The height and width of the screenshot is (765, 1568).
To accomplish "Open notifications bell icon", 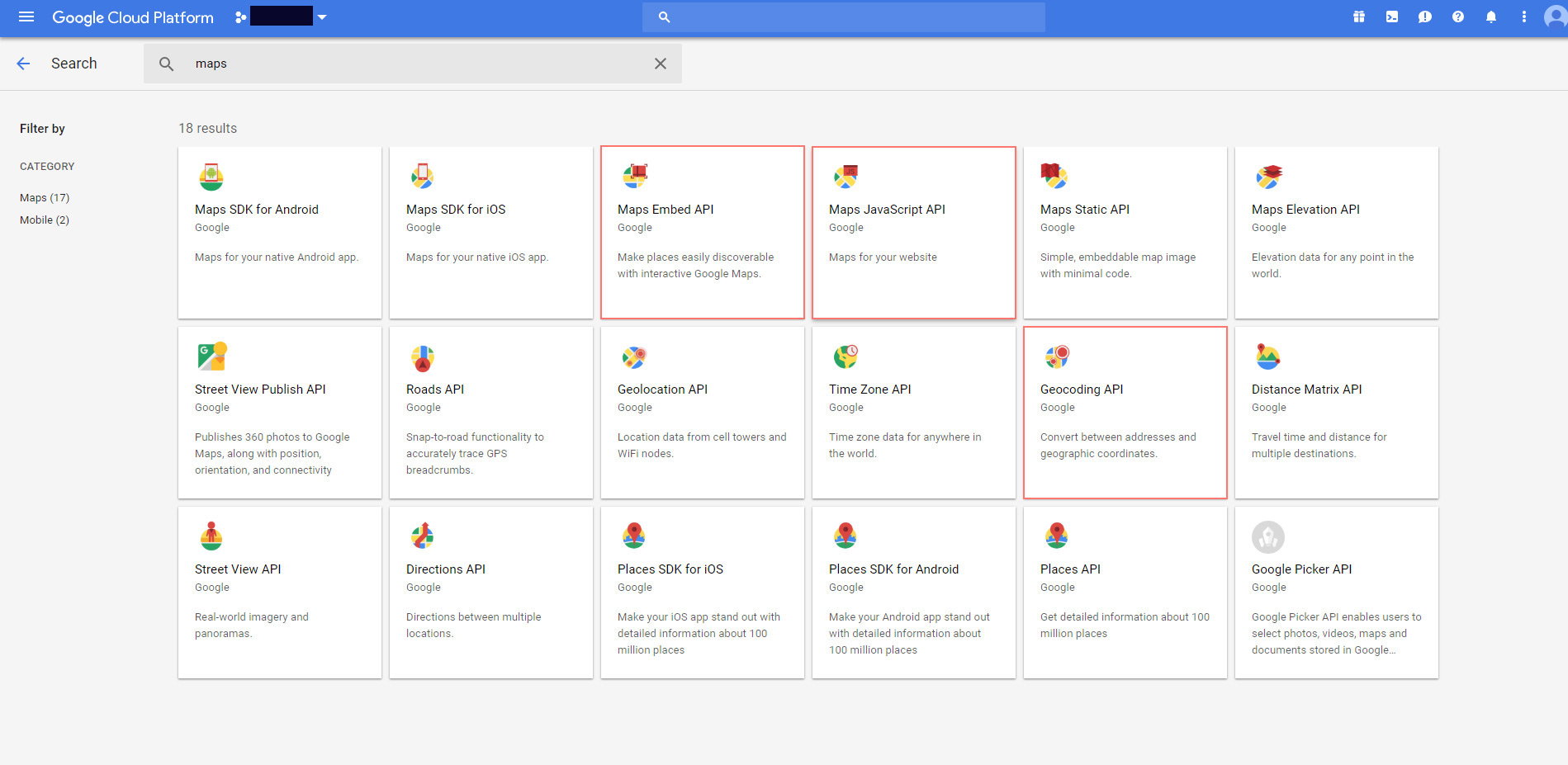I will (x=1491, y=17).
